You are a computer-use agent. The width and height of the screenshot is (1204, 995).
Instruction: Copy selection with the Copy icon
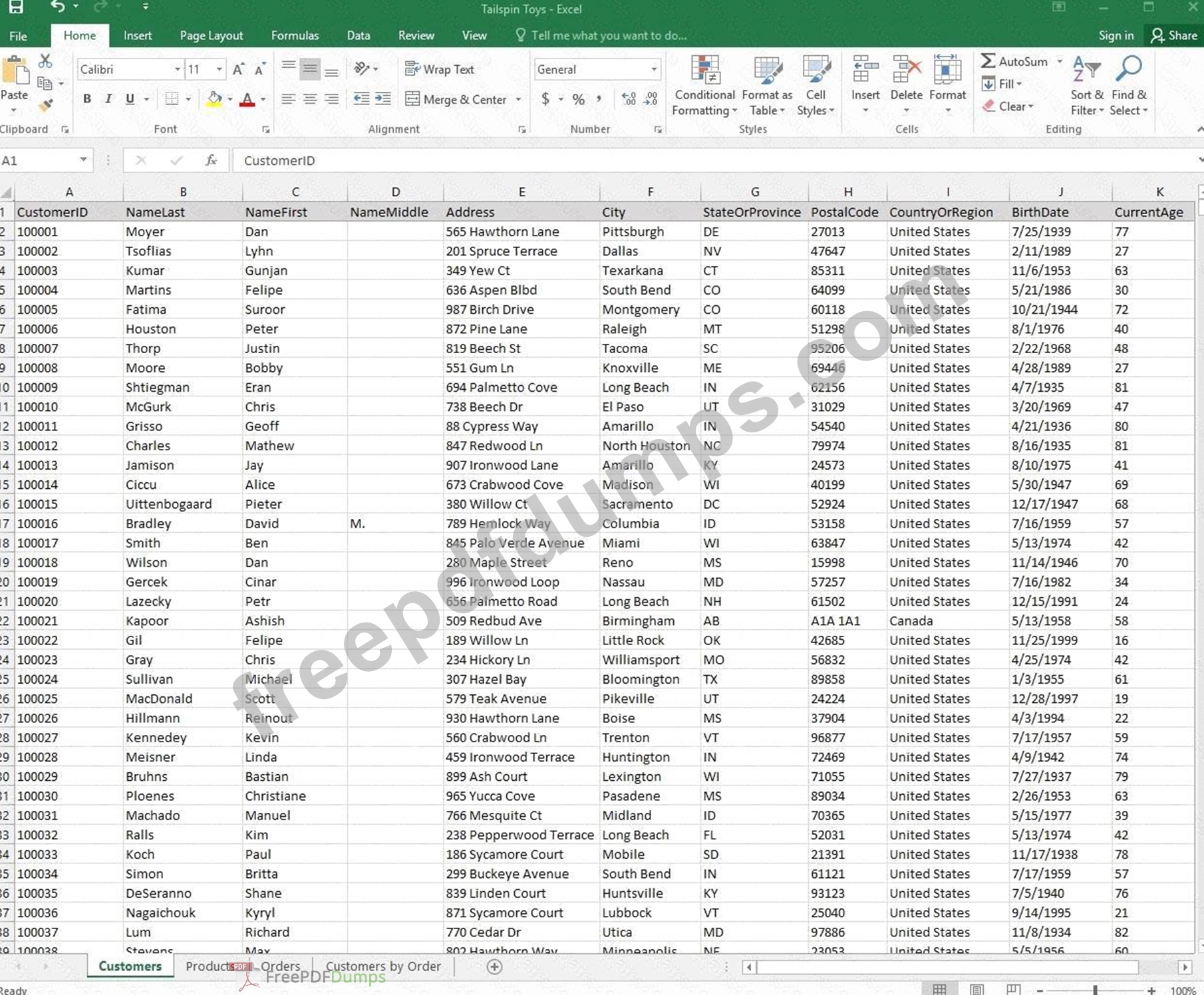point(45,83)
